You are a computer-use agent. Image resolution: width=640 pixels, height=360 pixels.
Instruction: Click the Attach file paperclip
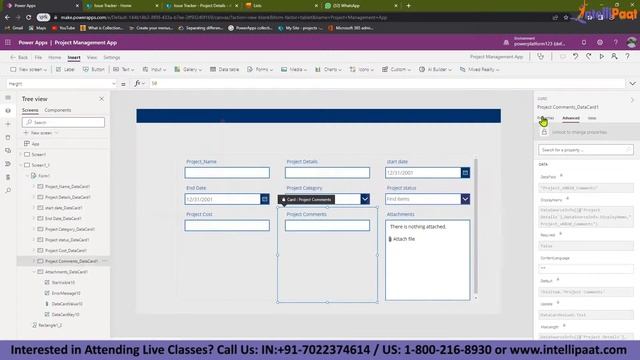pyautogui.click(x=390, y=239)
